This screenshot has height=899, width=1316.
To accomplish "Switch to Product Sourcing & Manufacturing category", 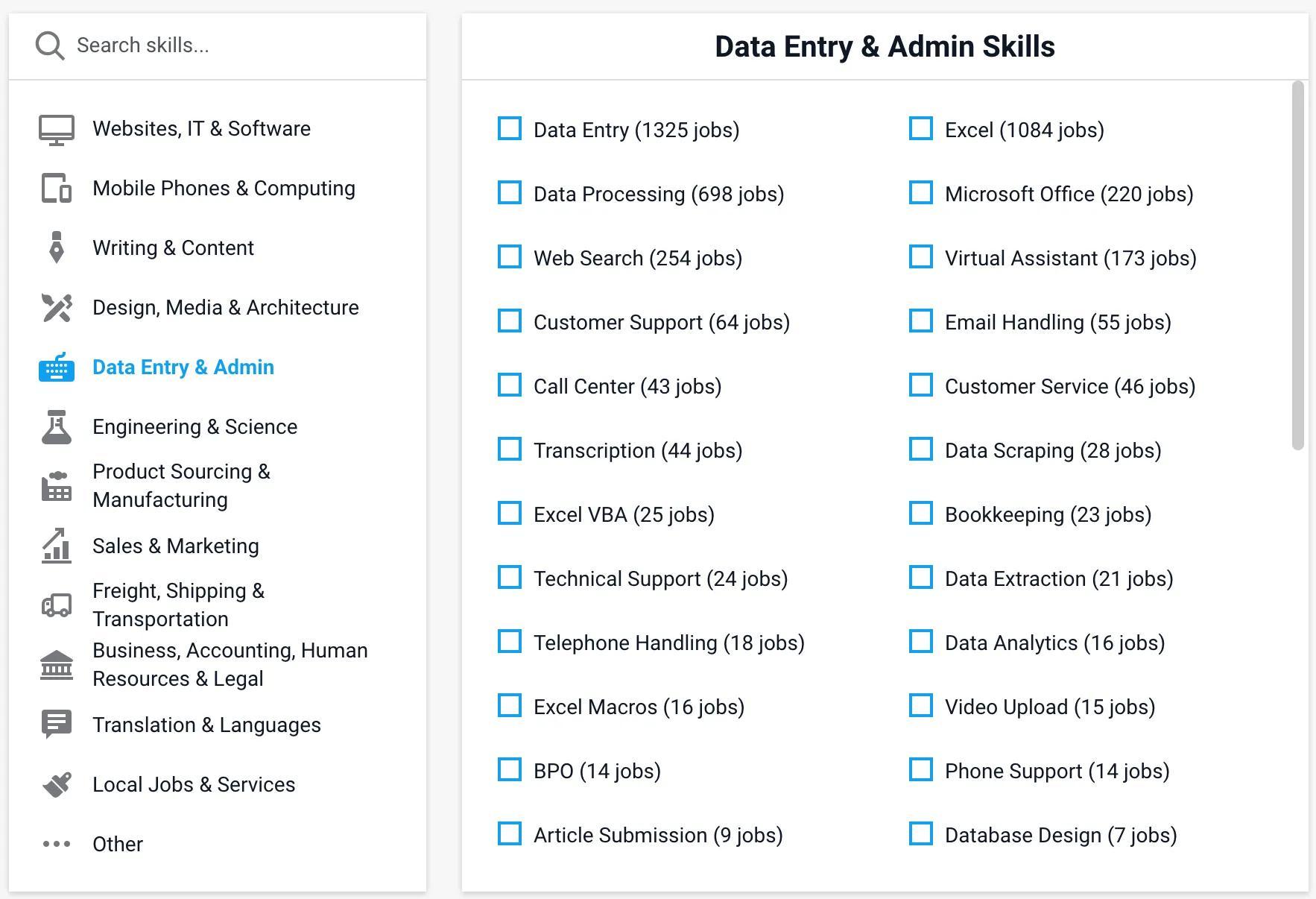I will tap(181, 485).
